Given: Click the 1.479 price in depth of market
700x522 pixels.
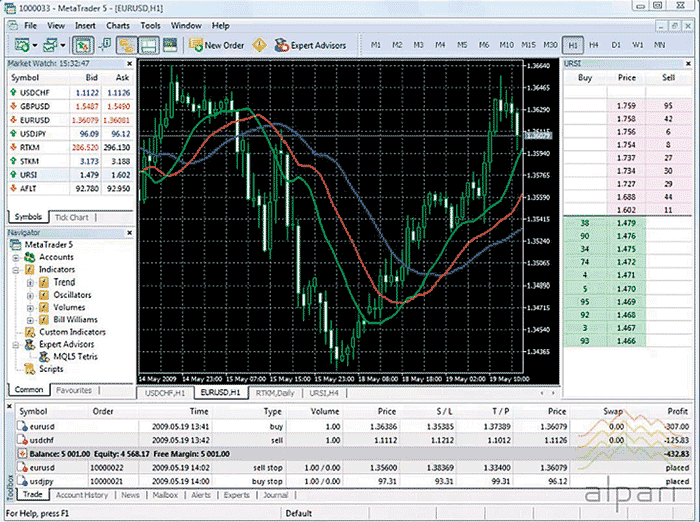Looking at the screenshot, I should point(626,223).
